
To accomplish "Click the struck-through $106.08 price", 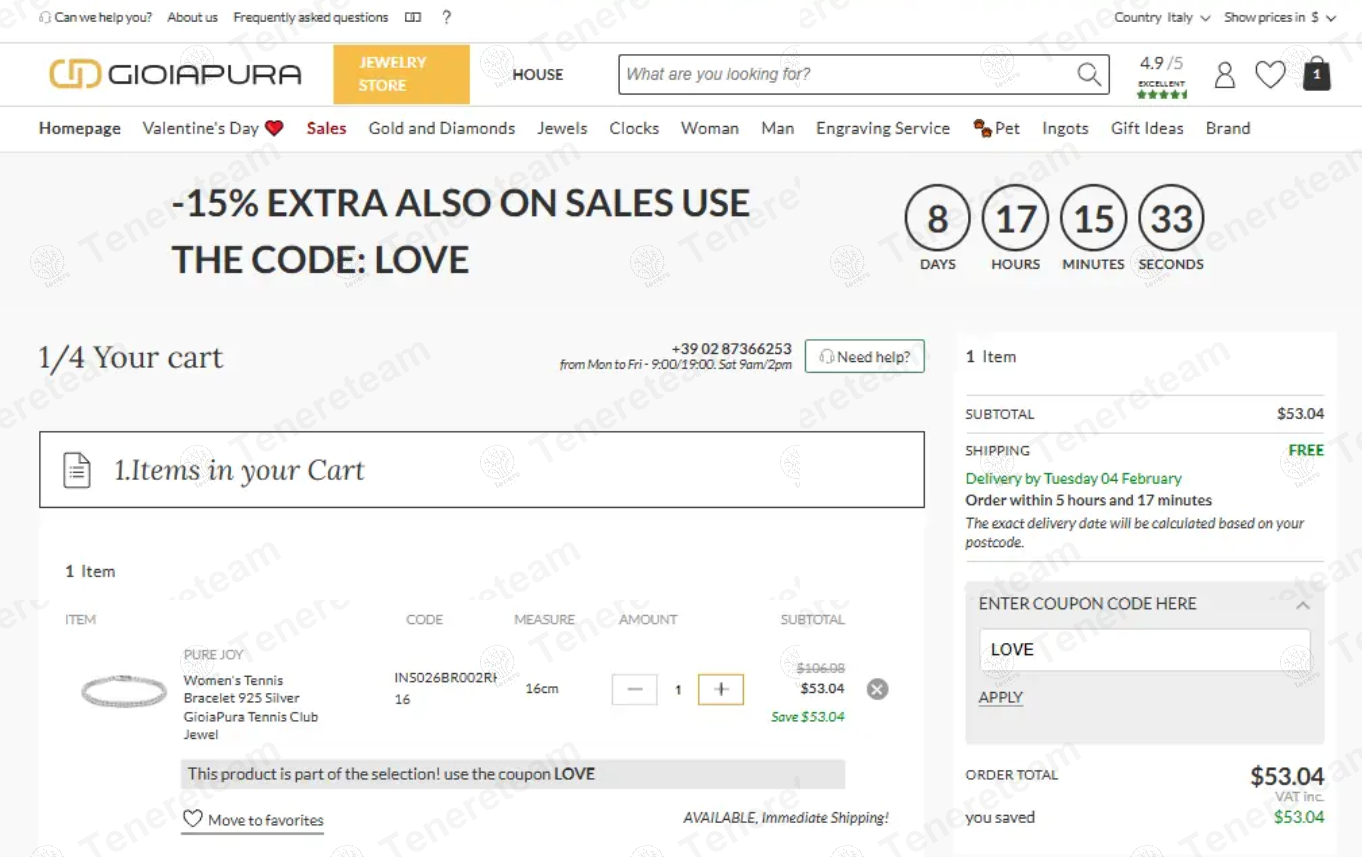I will (x=820, y=668).
